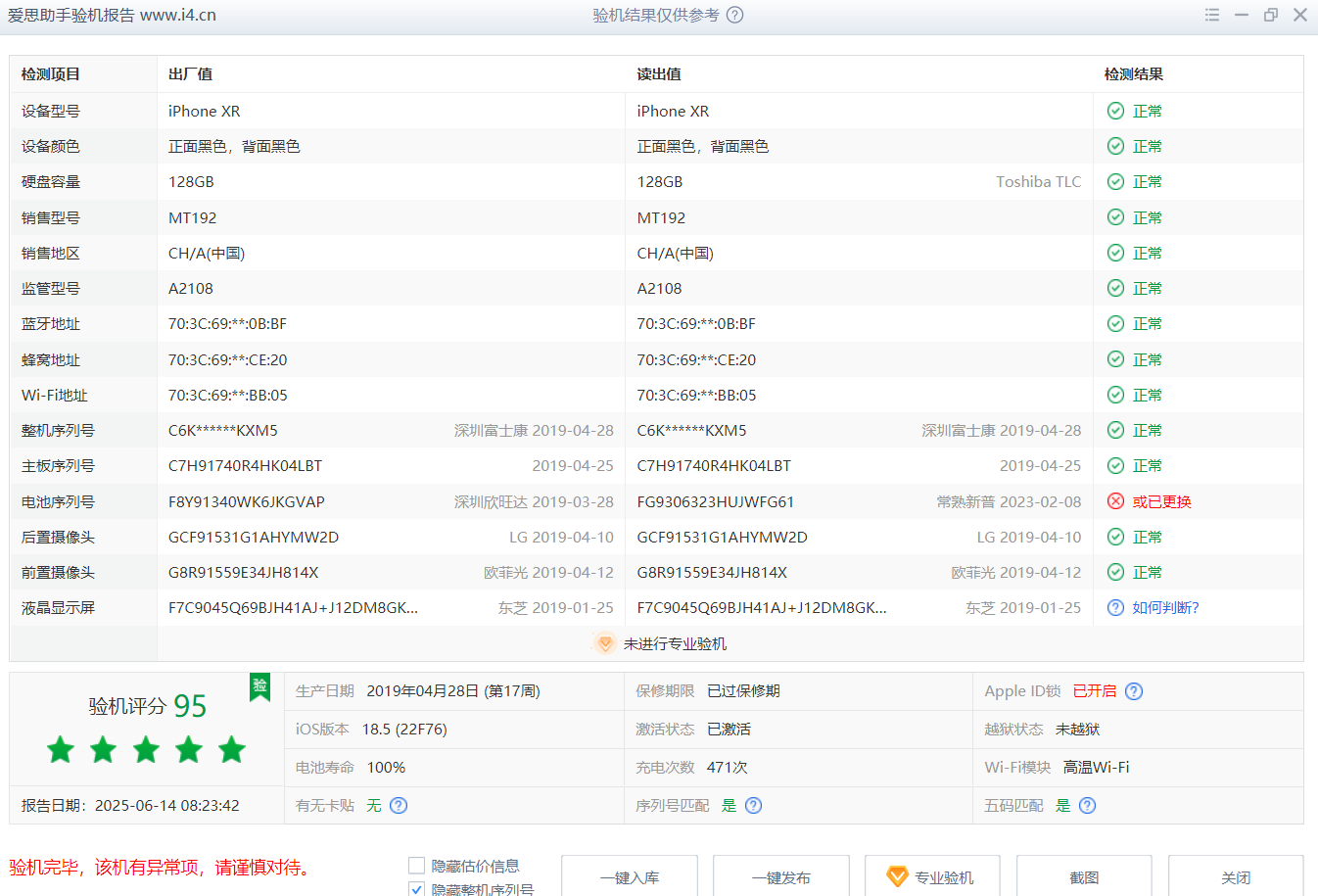The width and height of the screenshot is (1318, 896).
Task: Click the green check icon in 销售地区 row
Action: (1115, 253)
